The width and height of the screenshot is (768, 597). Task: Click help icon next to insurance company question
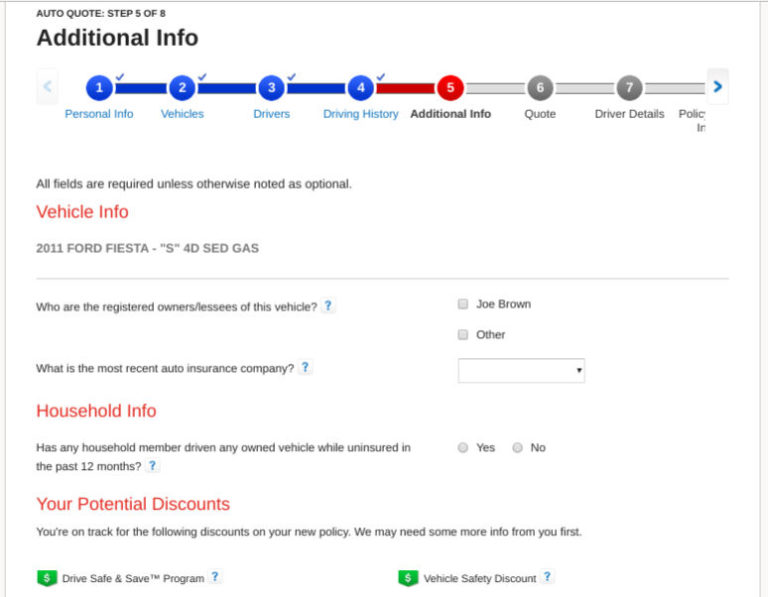(x=305, y=368)
